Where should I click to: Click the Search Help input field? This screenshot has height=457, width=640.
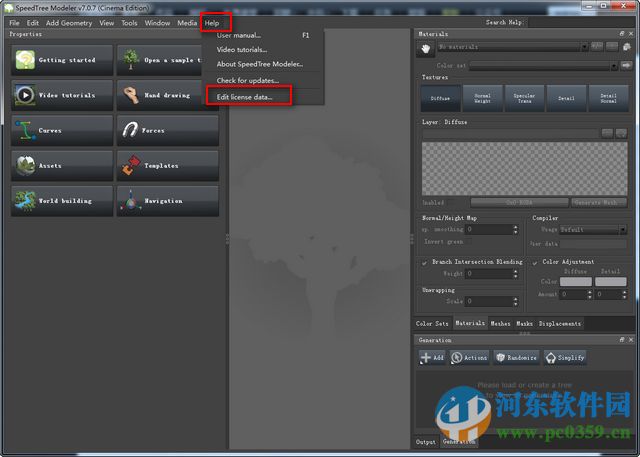tap(582, 22)
